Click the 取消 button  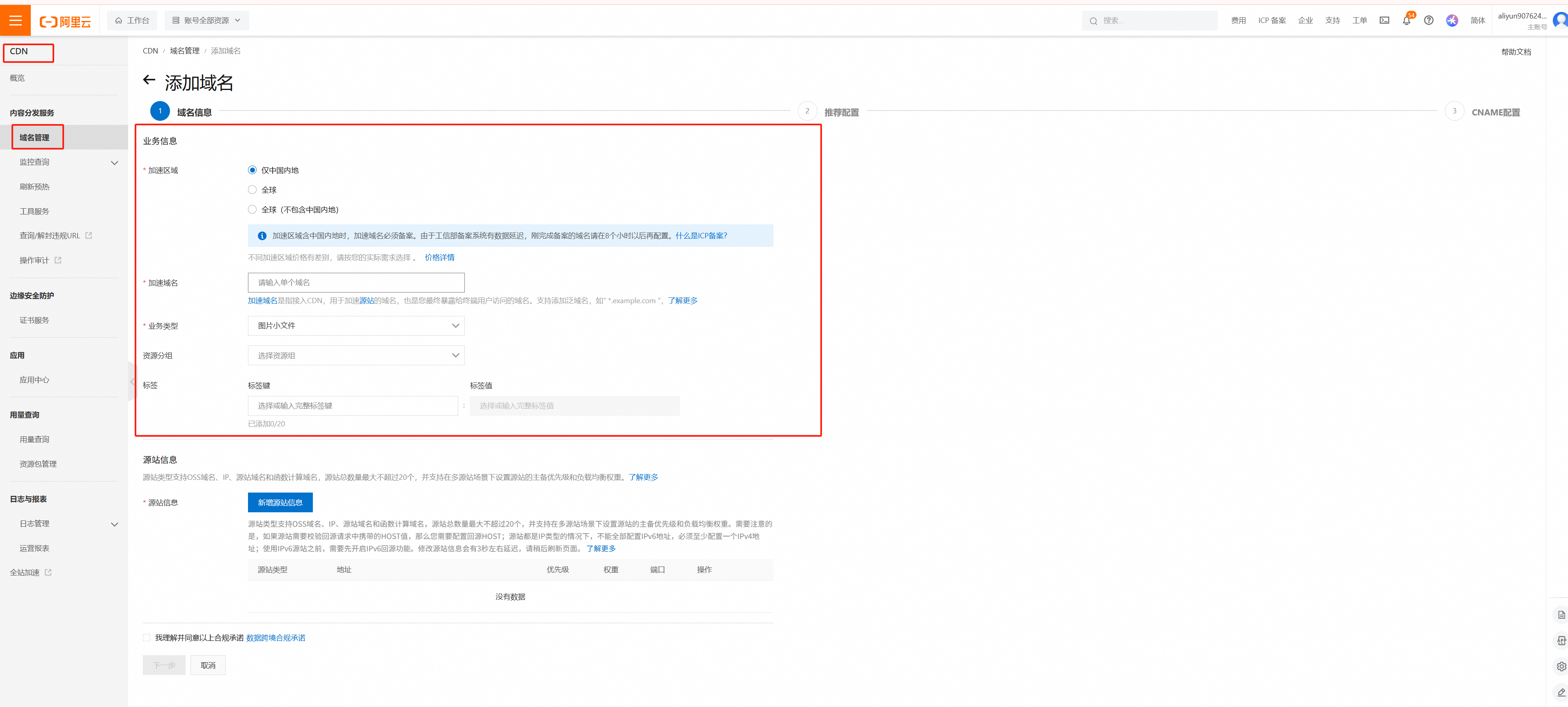tap(208, 666)
